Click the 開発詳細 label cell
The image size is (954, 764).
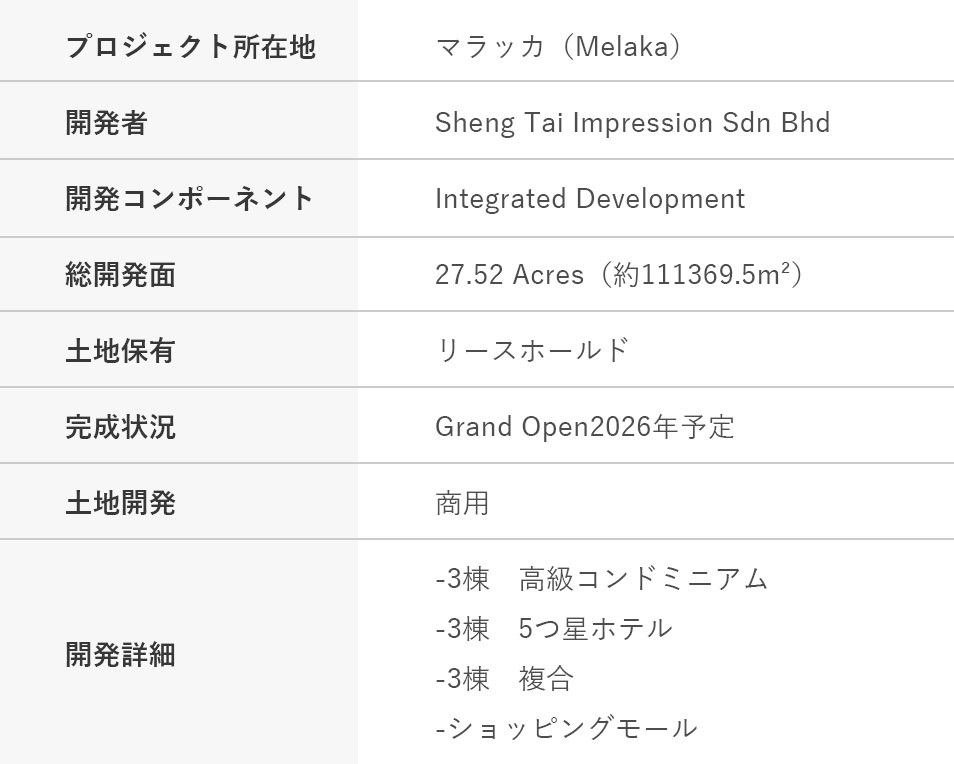click(120, 655)
